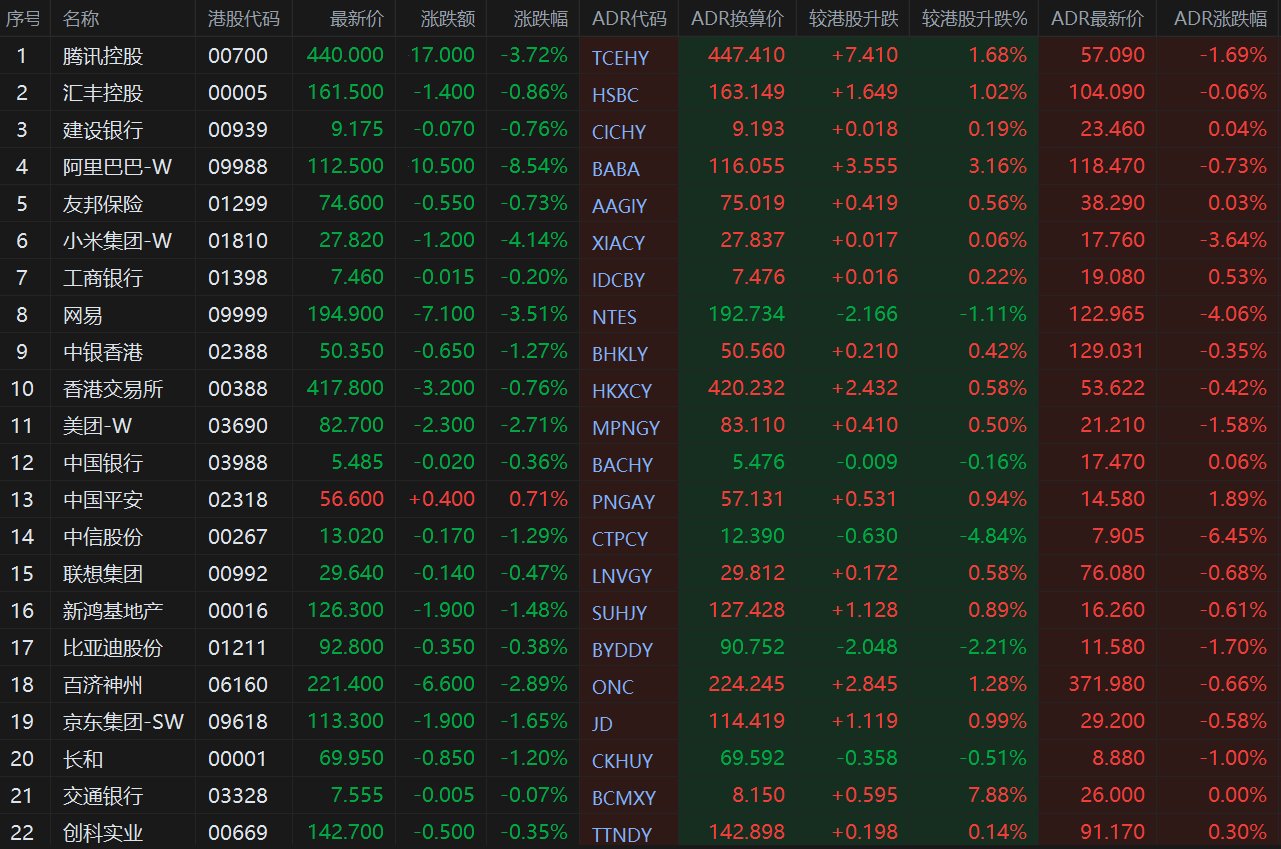
Task: Click the 名称 column header
Action: pos(80,19)
